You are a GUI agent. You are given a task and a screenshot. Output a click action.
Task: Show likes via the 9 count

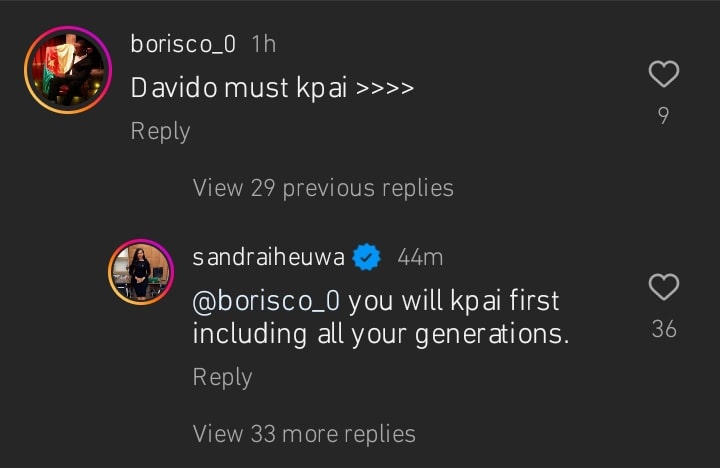[x=663, y=116]
